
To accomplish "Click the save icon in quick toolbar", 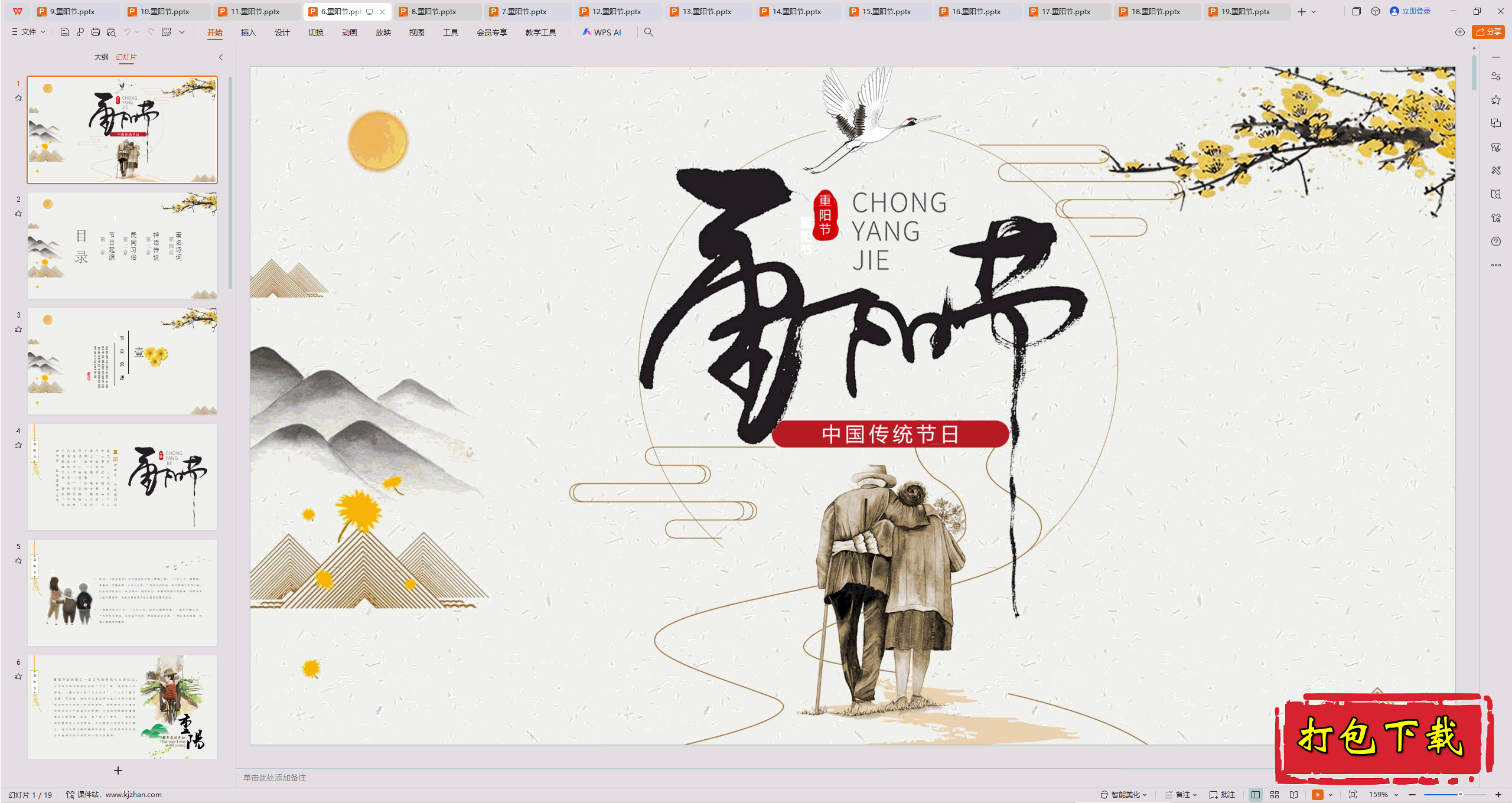I will tap(65, 32).
